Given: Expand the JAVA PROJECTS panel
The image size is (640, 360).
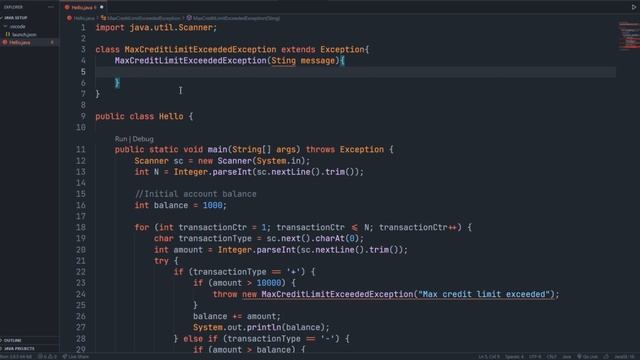Looking at the screenshot, I should 18,349.
